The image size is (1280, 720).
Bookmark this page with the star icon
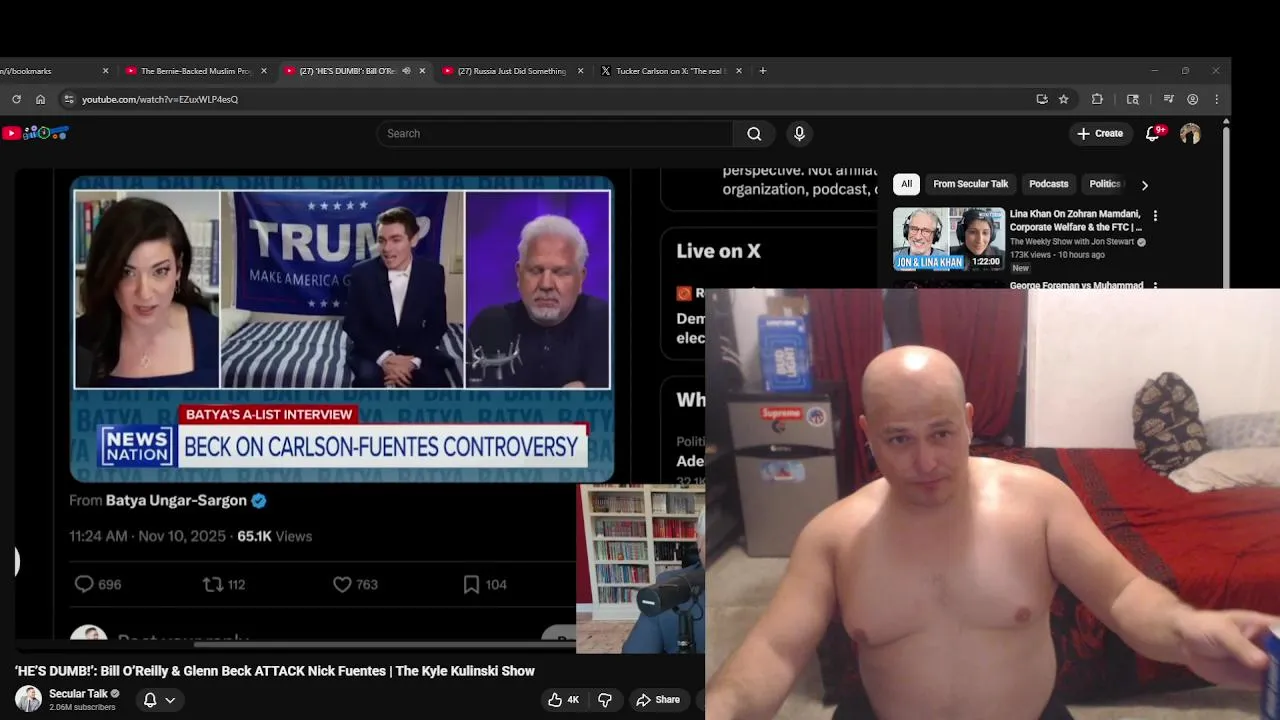point(1063,99)
